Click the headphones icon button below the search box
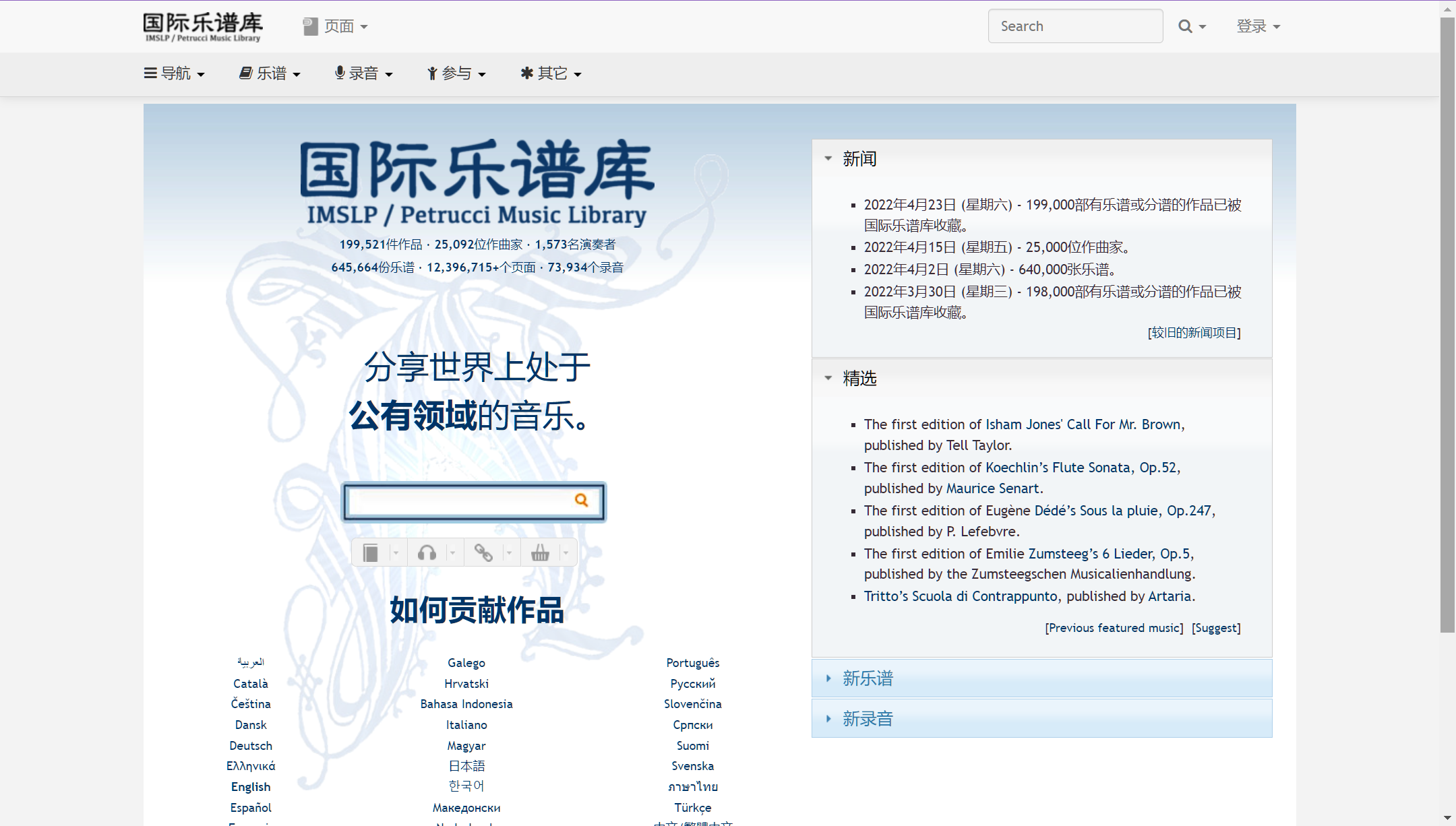The width and height of the screenshot is (1456, 826). [x=427, y=553]
